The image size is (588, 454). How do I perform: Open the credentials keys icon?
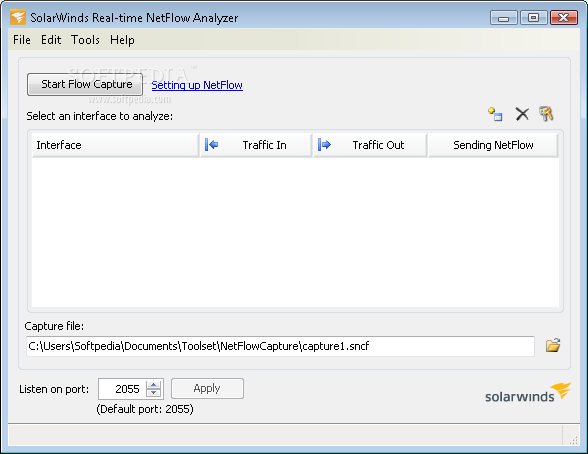(546, 114)
